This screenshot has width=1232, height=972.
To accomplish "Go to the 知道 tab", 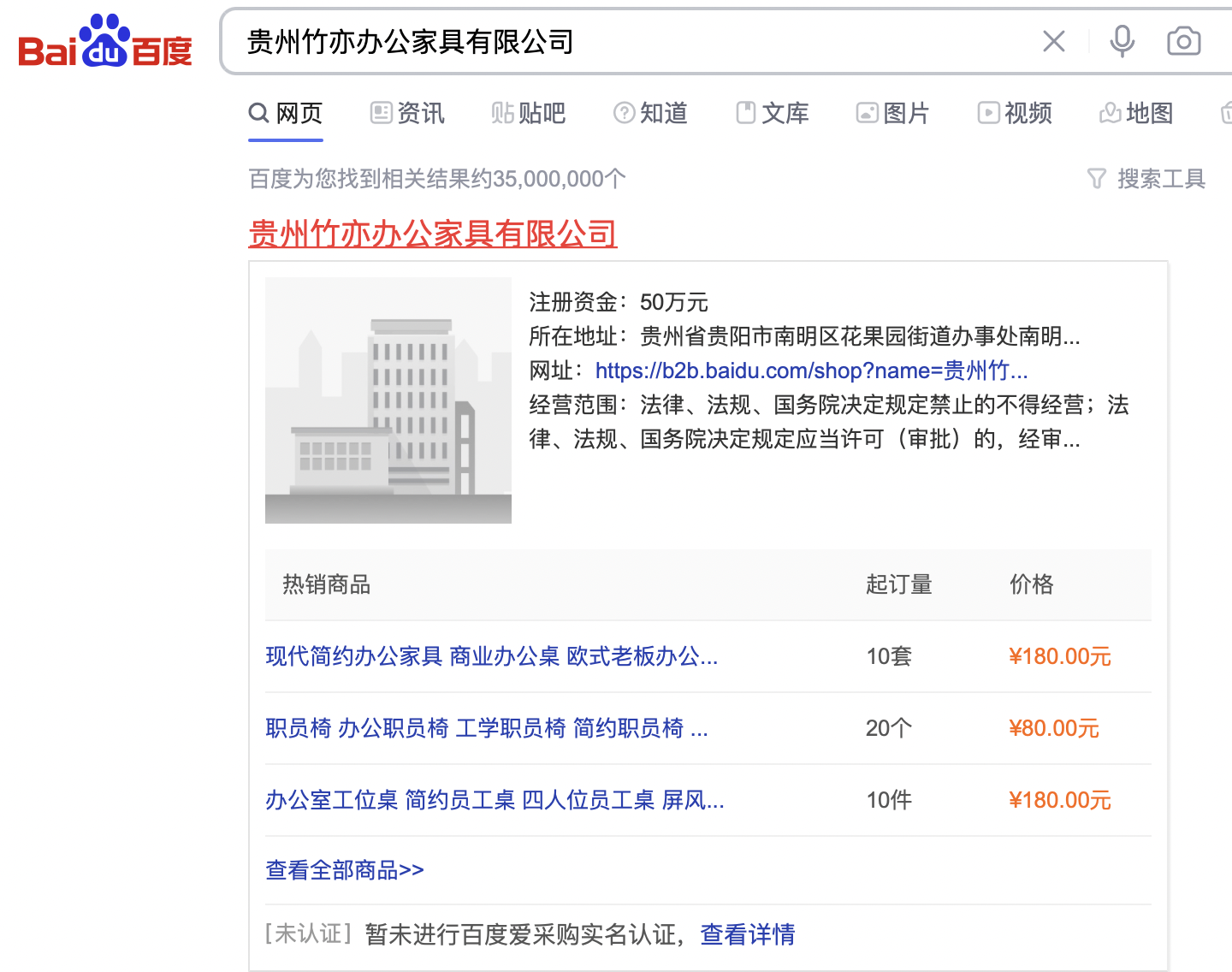I will click(x=650, y=113).
